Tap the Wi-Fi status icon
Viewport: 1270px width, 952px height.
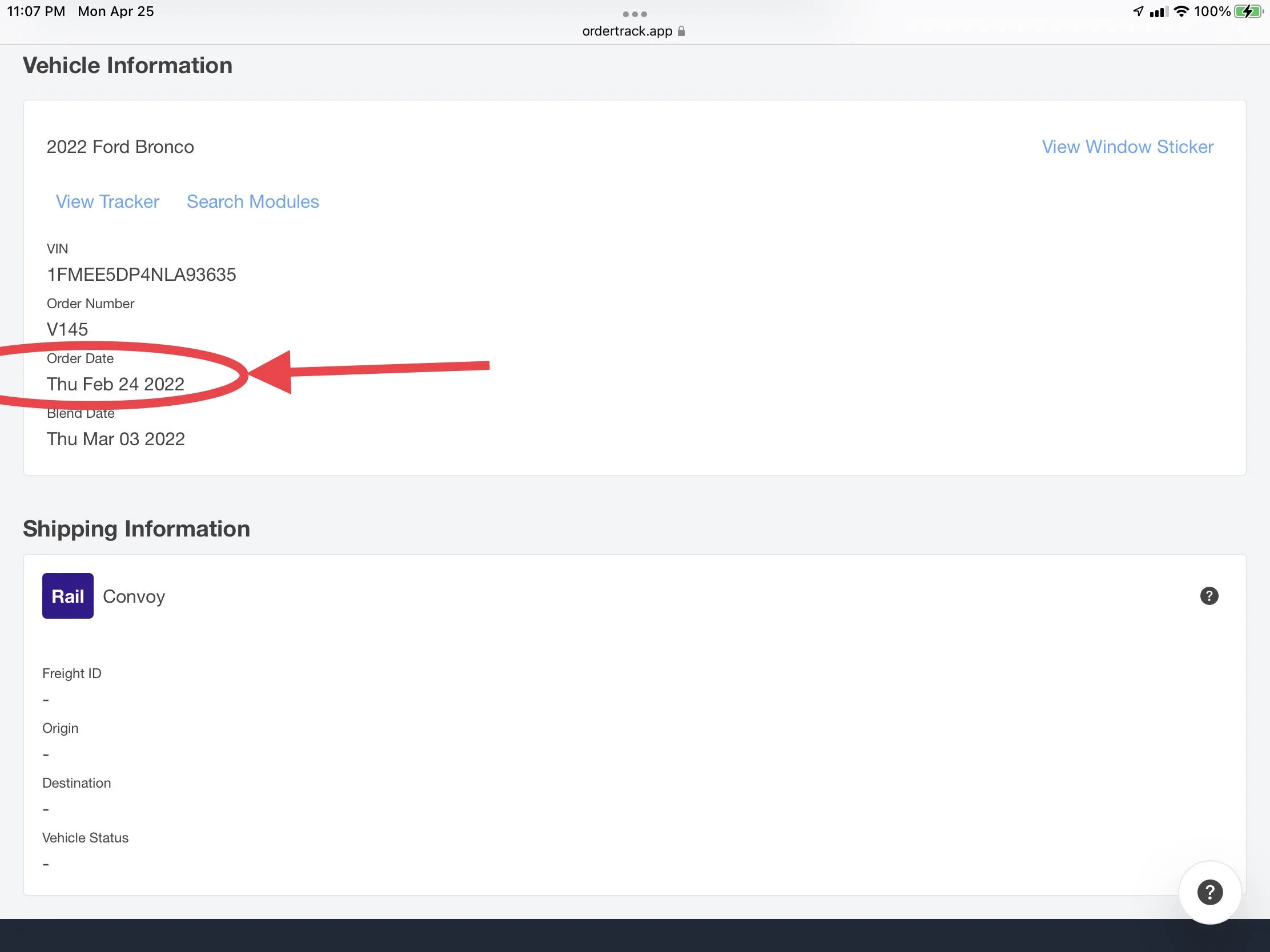(x=1181, y=11)
